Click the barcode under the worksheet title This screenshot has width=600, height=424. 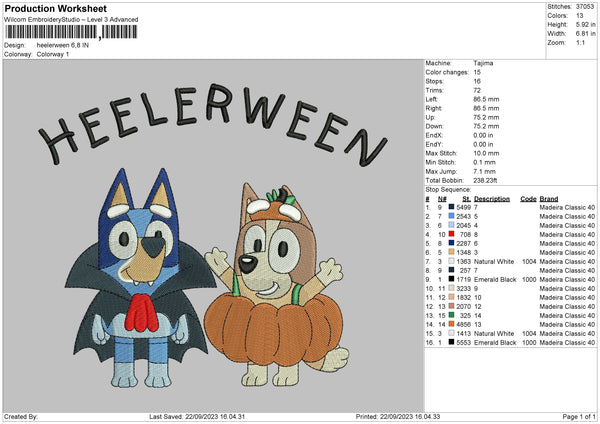point(71,32)
